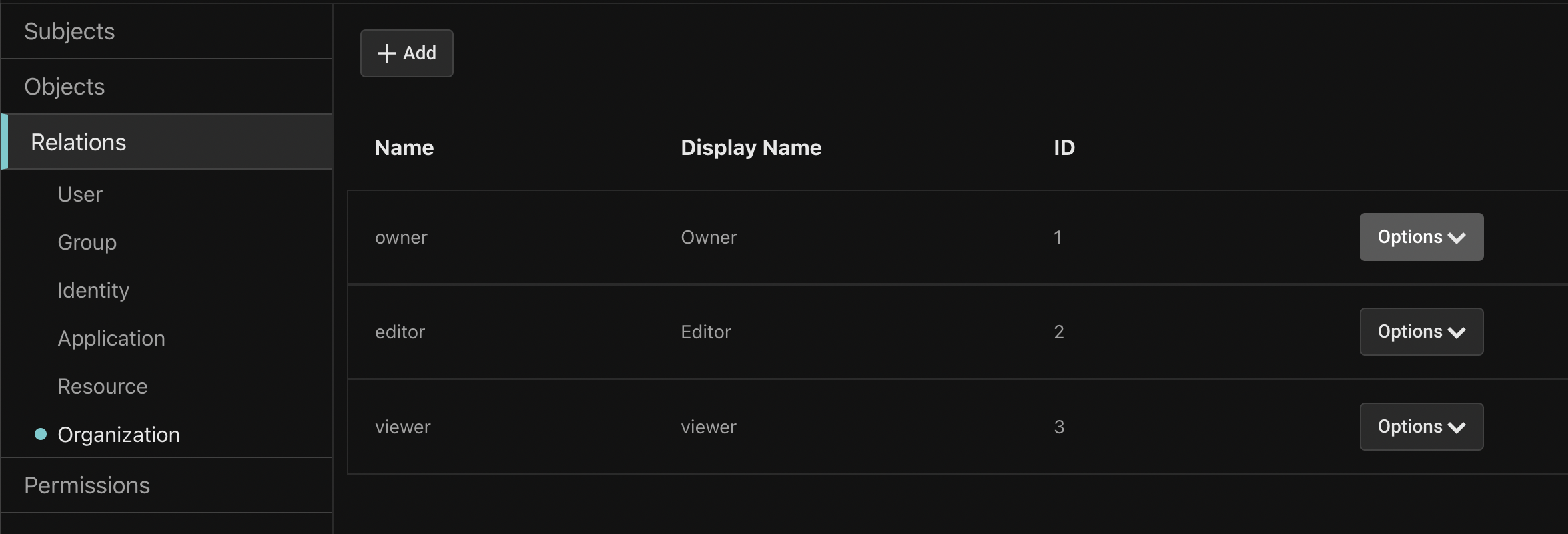This screenshot has width=1568, height=534.
Task: Select Group under Relations
Action: 87,242
